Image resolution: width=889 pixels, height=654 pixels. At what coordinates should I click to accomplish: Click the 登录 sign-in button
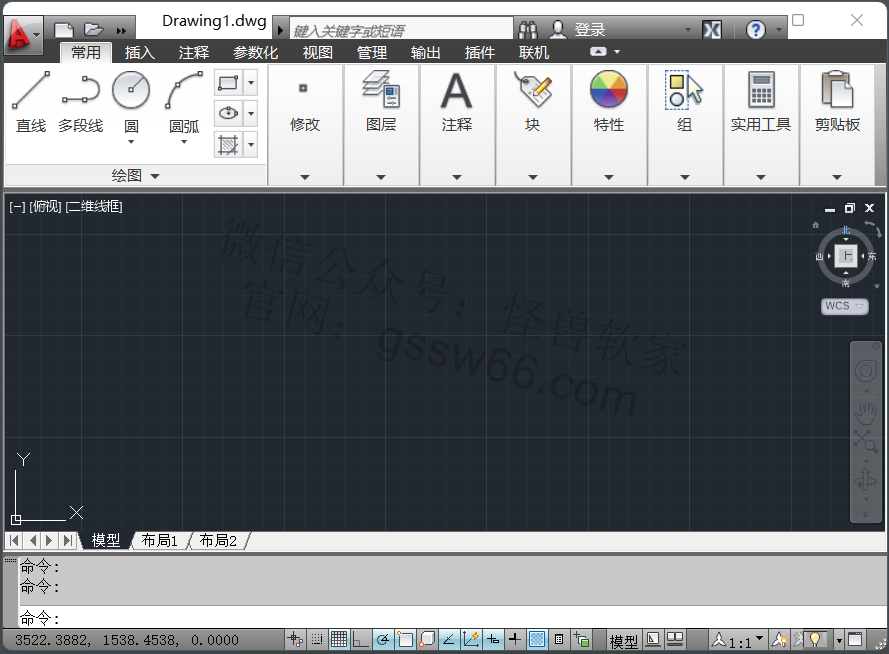tap(590, 30)
